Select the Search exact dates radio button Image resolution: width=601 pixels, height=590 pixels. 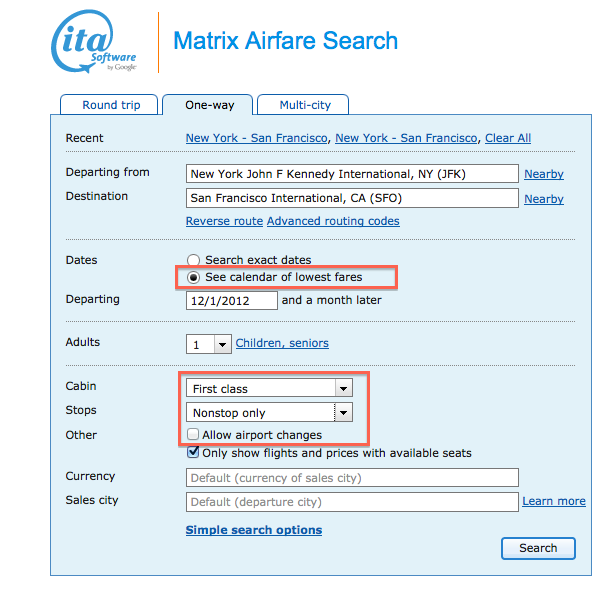point(193,260)
